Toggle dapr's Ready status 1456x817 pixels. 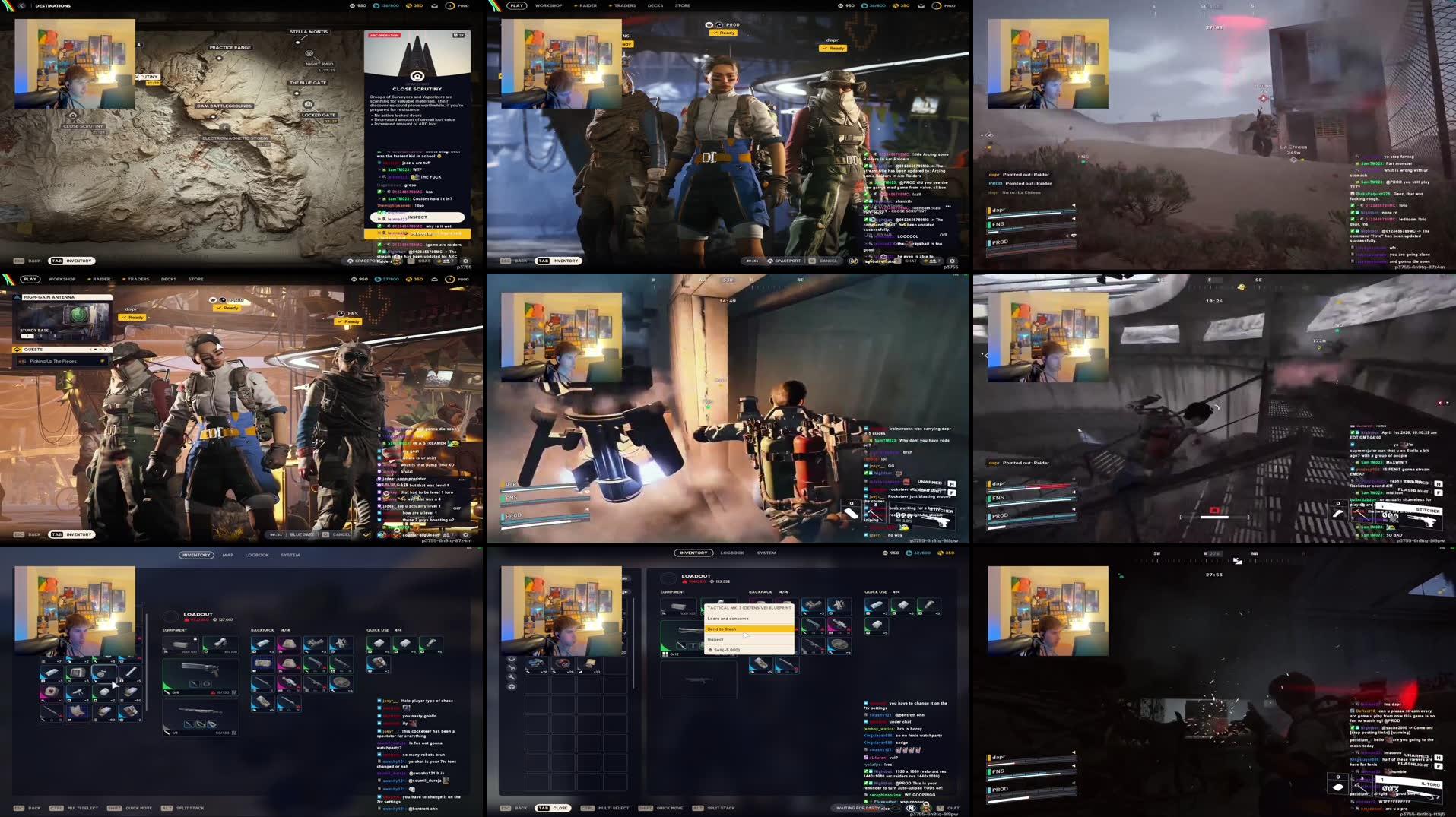(133, 317)
